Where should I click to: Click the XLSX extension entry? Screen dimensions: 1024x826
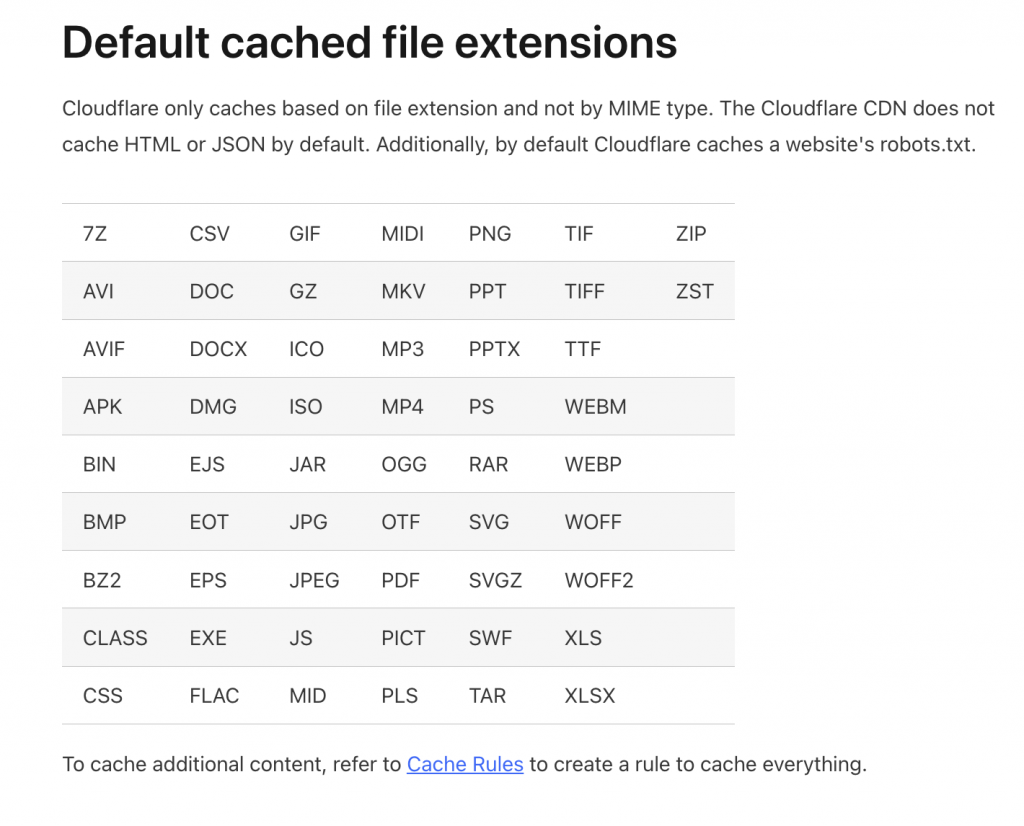[590, 695]
